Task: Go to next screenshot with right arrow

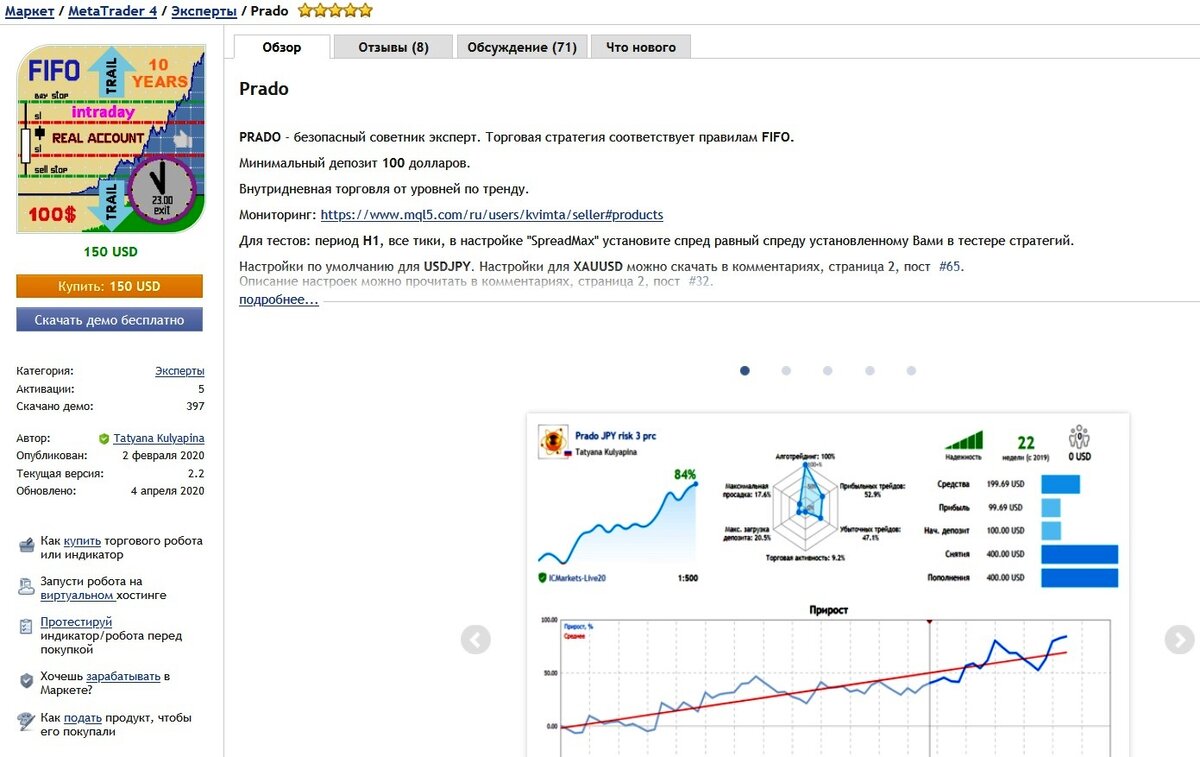Action: 1180,640
